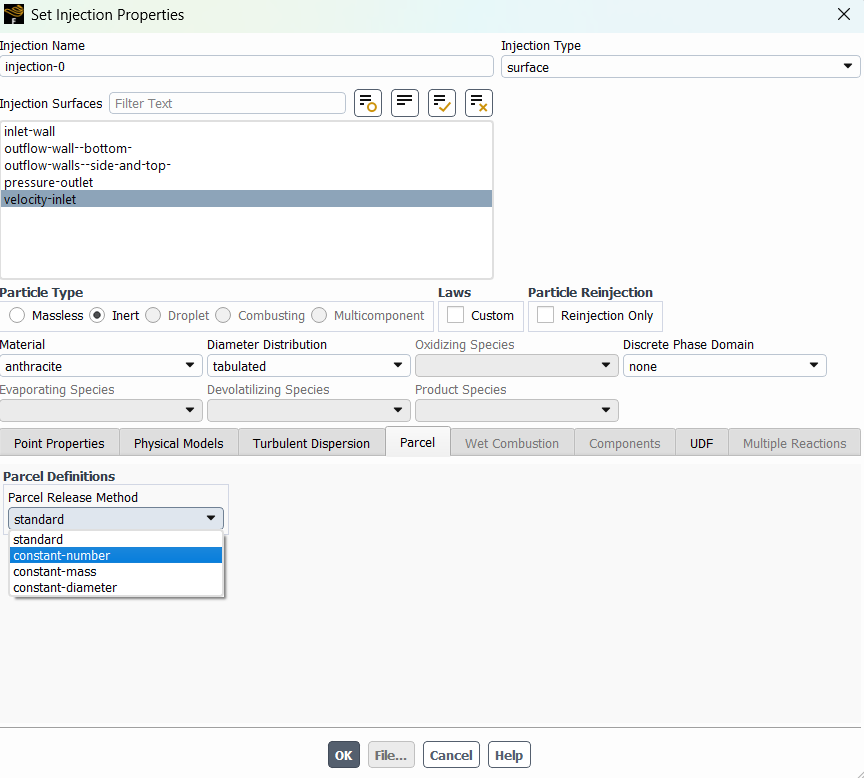The height and width of the screenshot is (778, 864).
Task: Expand the Material anthracite dropdown
Action: point(101,366)
